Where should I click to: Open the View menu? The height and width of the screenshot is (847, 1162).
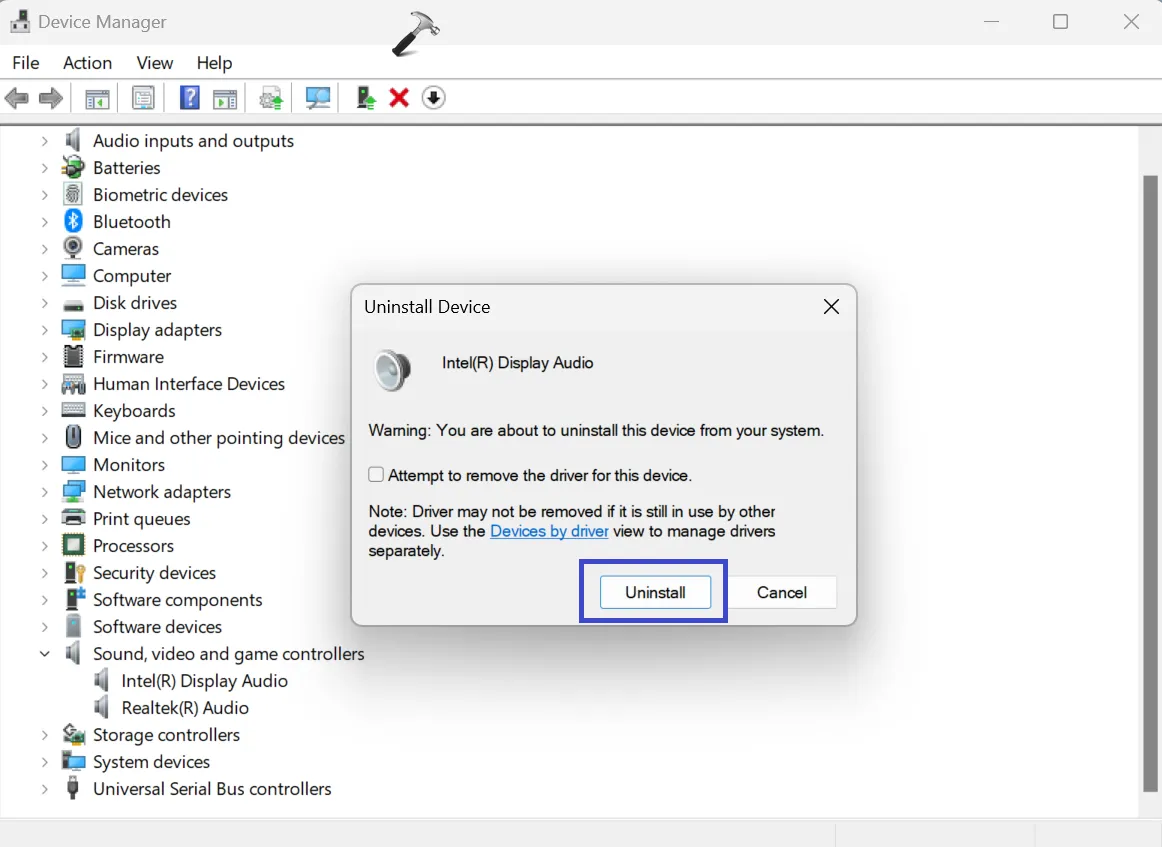pos(154,63)
